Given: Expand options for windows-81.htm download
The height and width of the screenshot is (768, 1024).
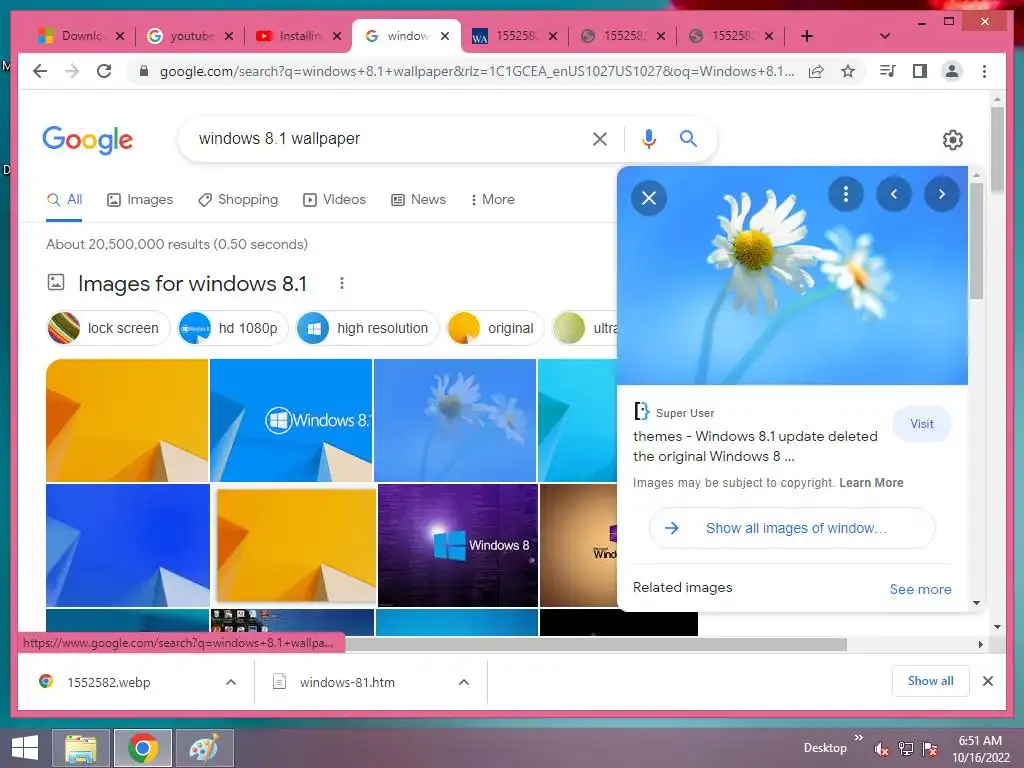Looking at the screenshot, I should [464, 682].
